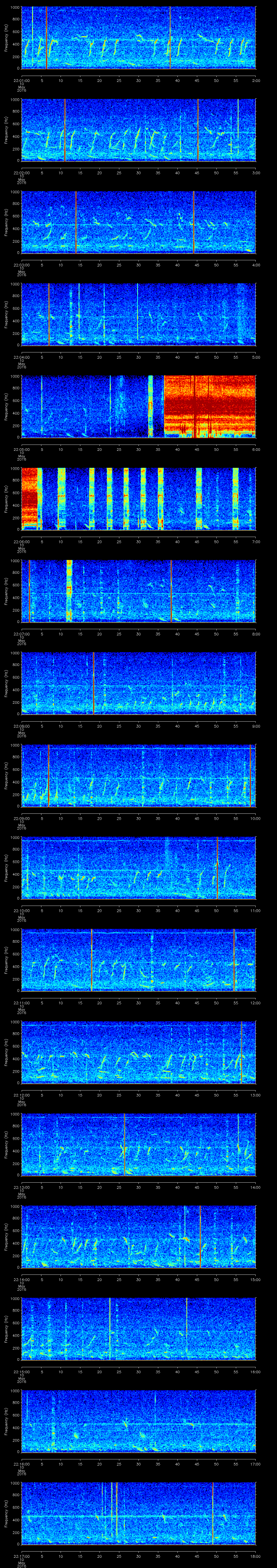Screen dimensions: 277x1568
Task: Click the 22:11:00 start time label
Action: click(x=21, y=1003)
